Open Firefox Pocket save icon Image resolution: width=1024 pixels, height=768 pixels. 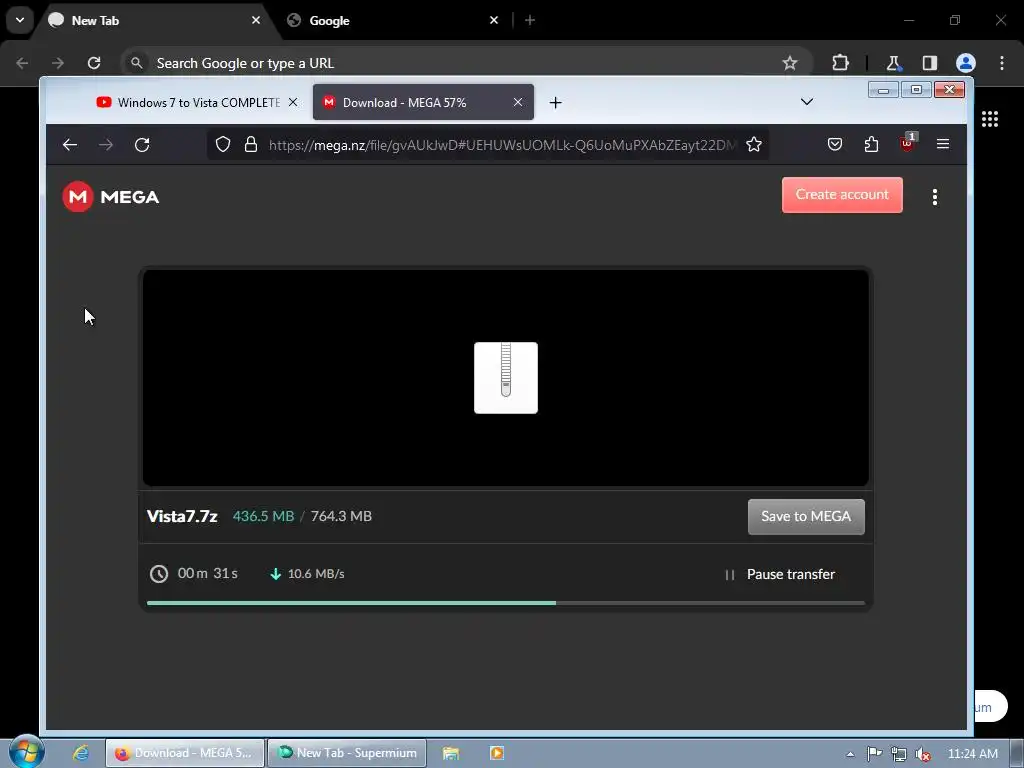coord(835,144)
